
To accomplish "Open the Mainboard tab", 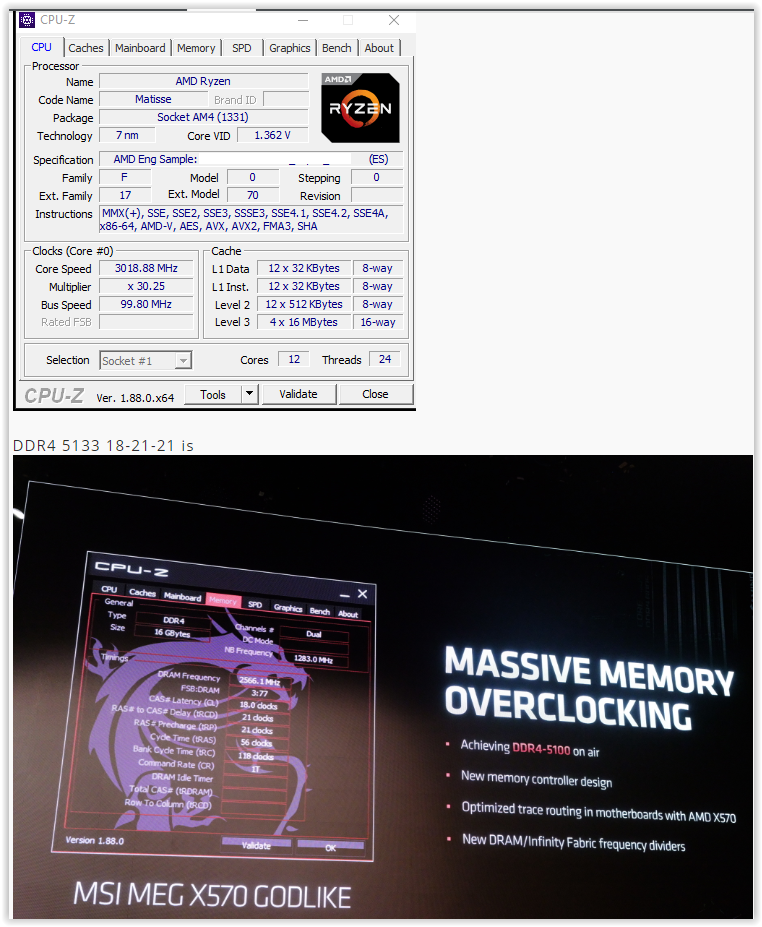I will [x=140, y=48].
